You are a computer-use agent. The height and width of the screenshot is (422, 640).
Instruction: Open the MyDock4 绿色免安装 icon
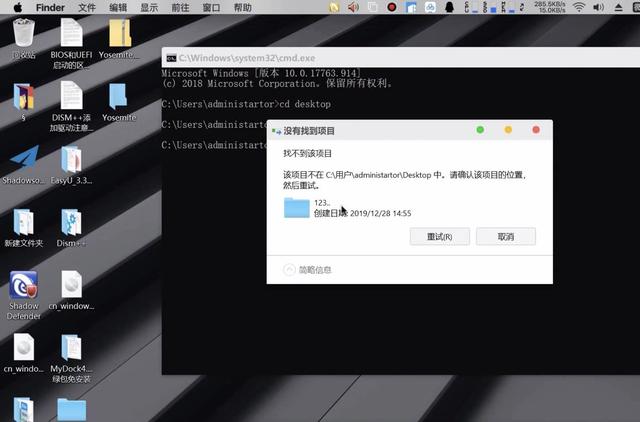(71, 349)
